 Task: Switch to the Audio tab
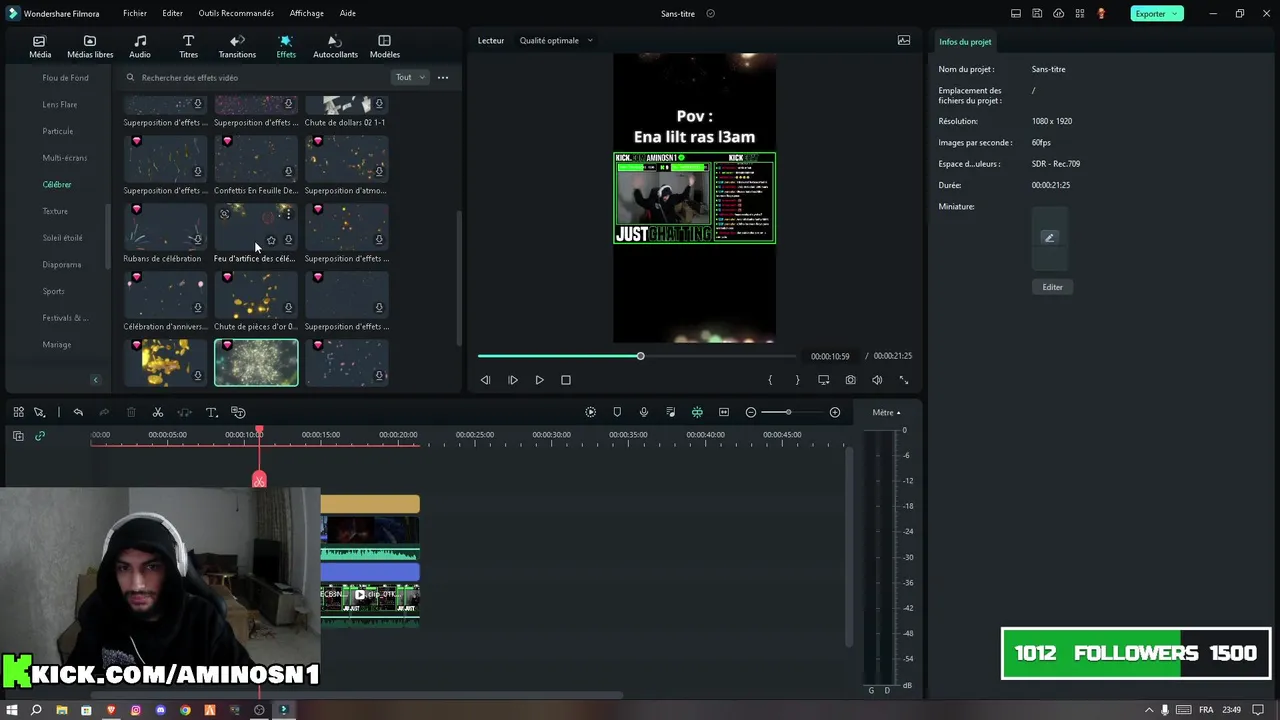(x=140, y=47)
